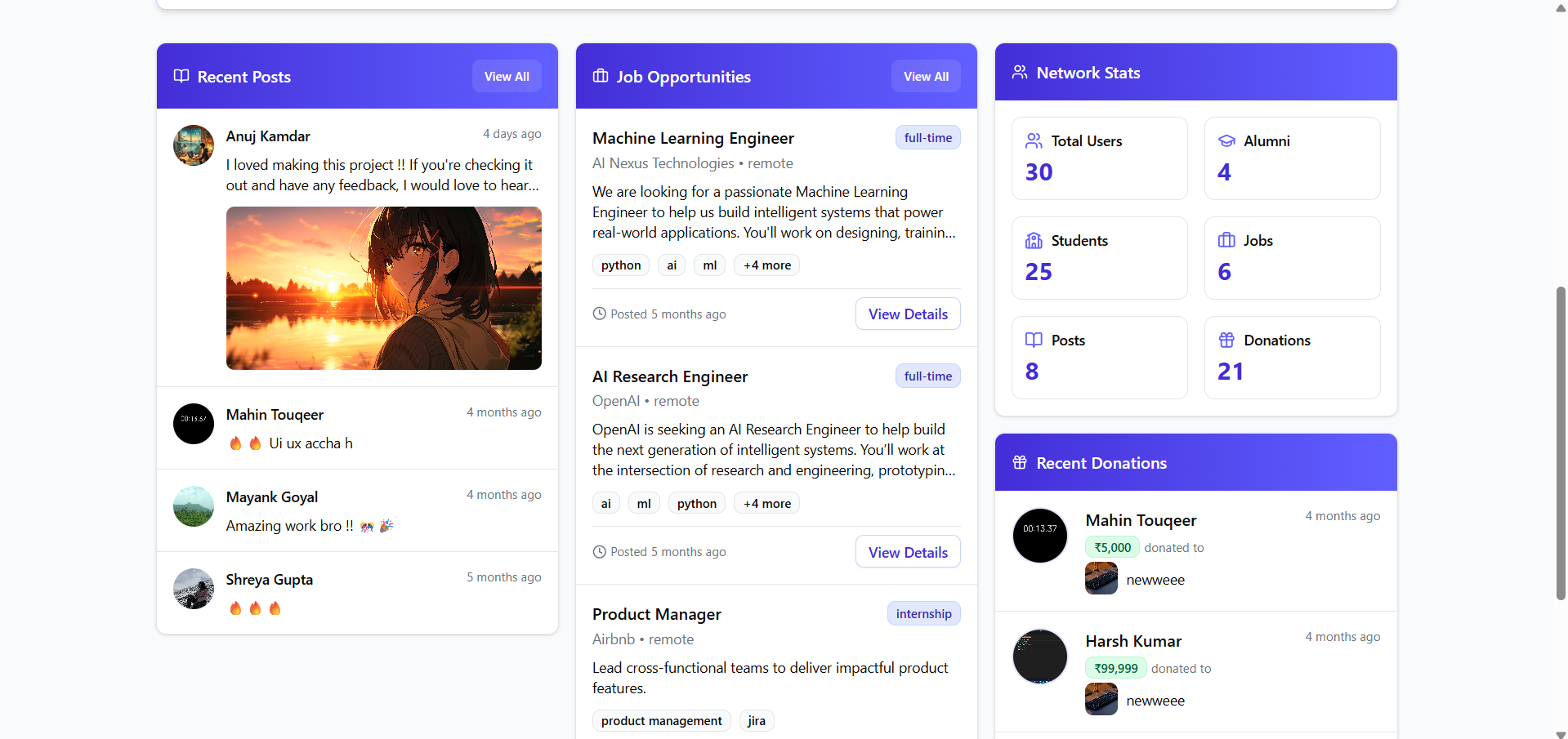Click Anuj Kamdar's name in Recent Posts
The width and height of the screenshot is (1568, 739).
click(x=268, y=136)
